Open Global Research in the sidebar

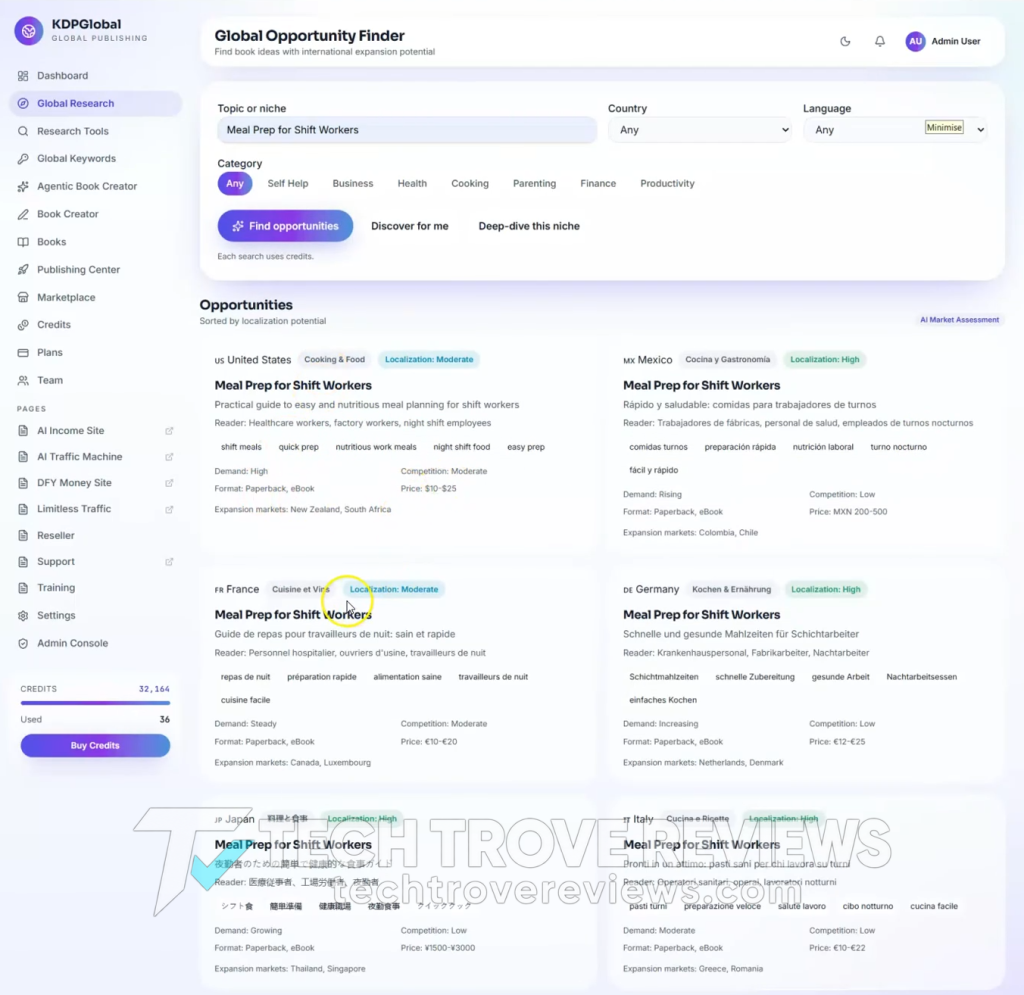click(95, 103)
